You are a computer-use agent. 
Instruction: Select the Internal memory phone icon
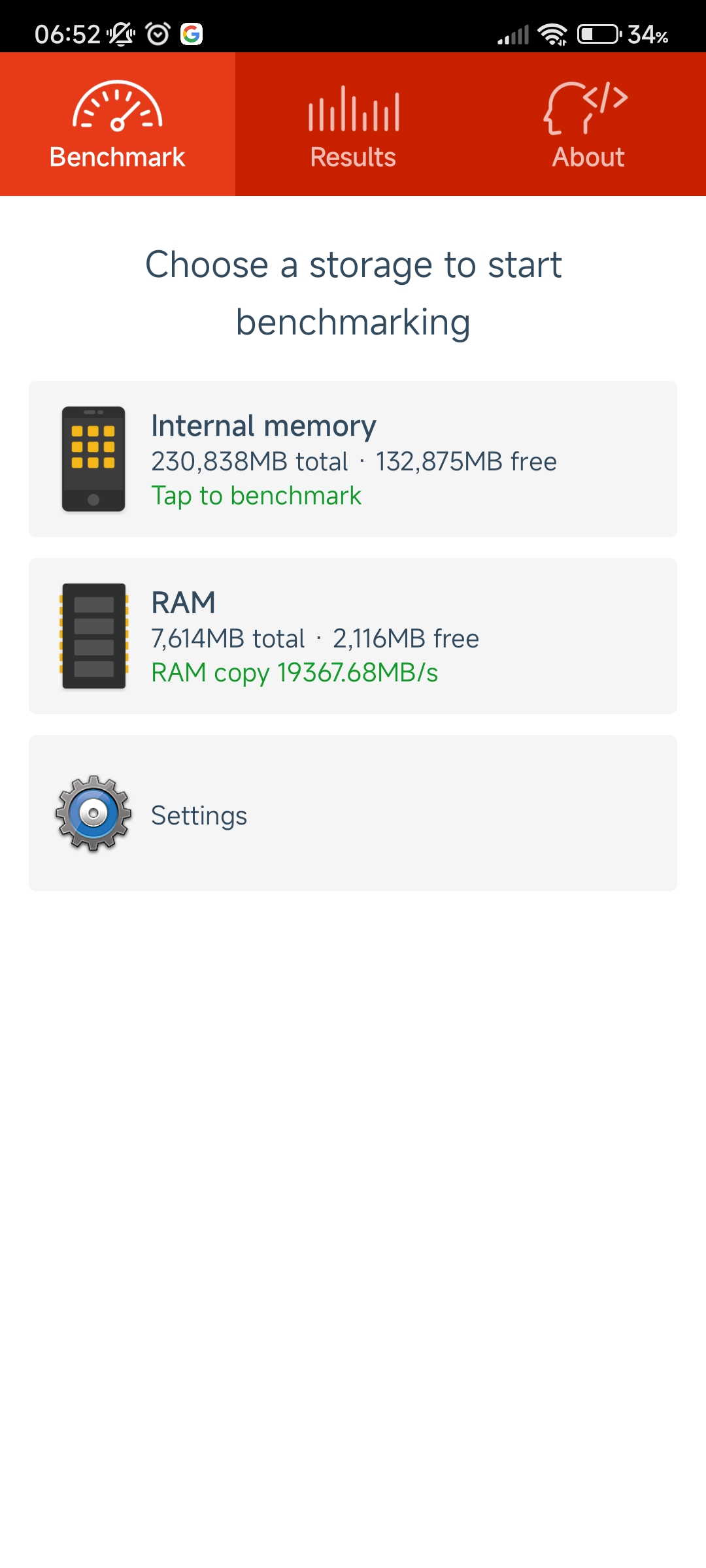pos(93,459)
